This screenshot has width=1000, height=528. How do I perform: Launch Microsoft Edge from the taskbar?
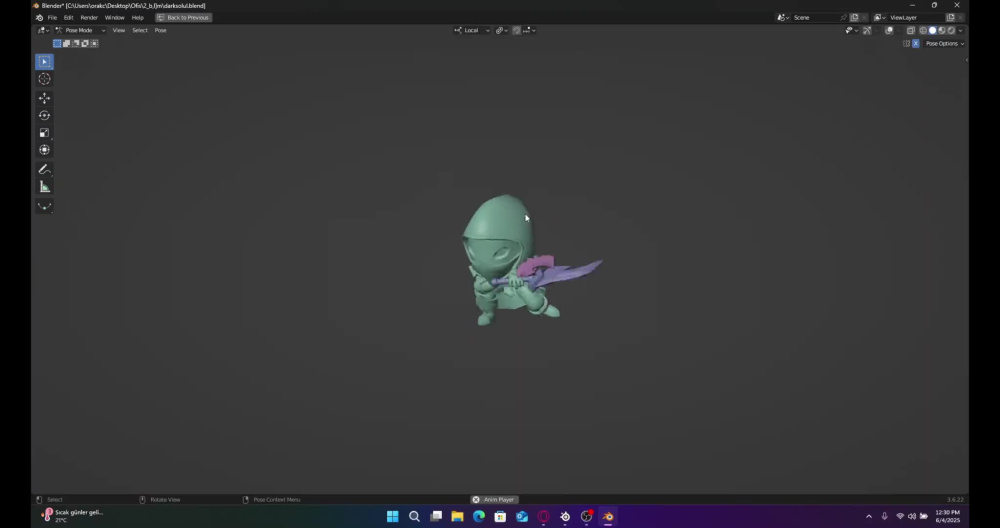point(479,517)
